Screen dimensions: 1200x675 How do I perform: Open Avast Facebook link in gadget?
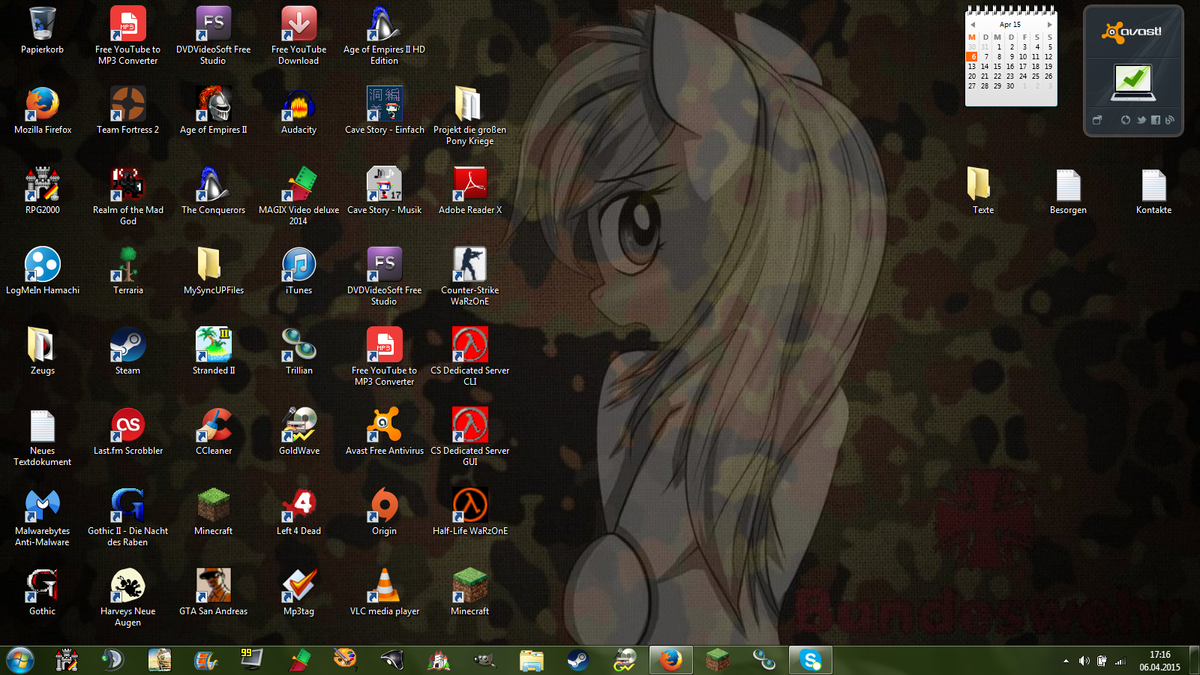(x=1155, y=120)
